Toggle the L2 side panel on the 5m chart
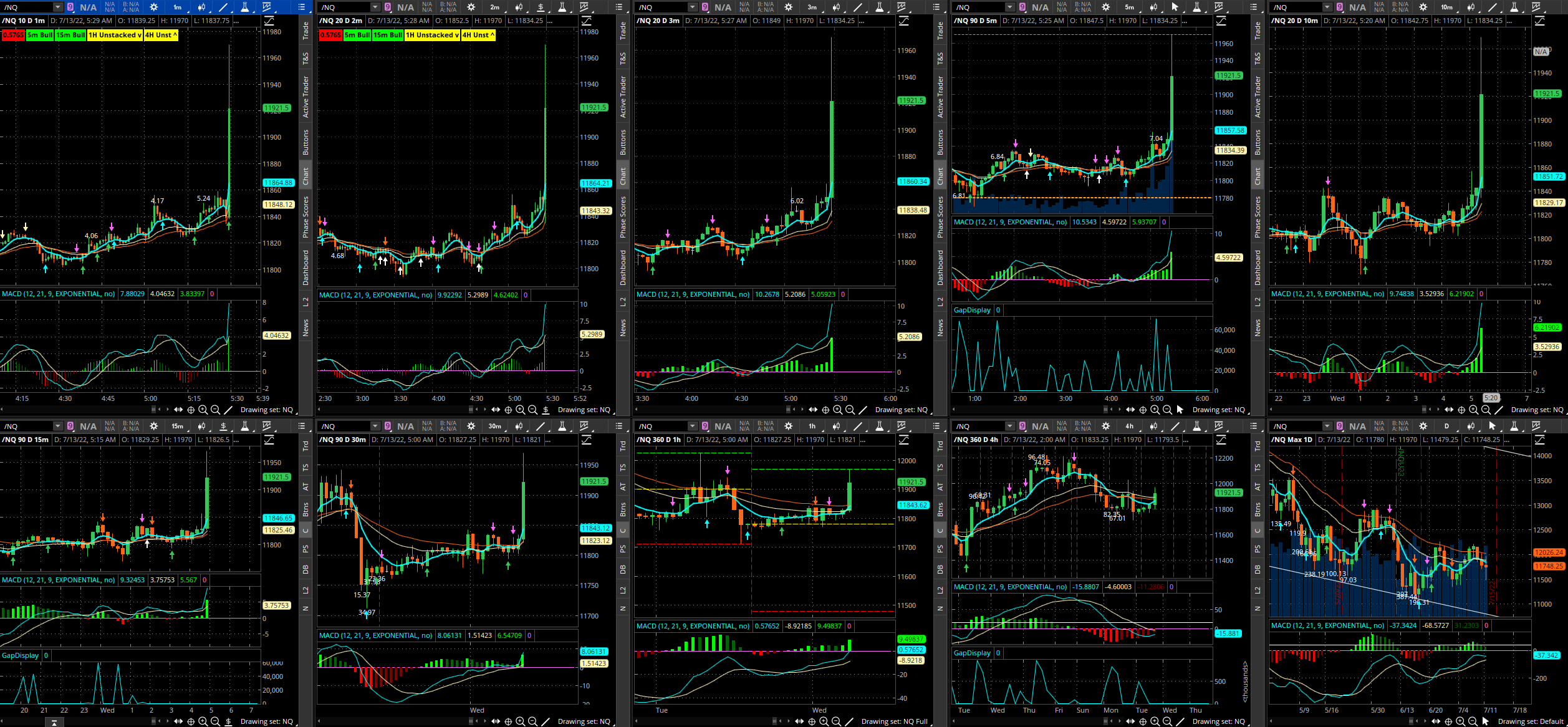The image size is (1568, 727). (x=1258, y=302)
